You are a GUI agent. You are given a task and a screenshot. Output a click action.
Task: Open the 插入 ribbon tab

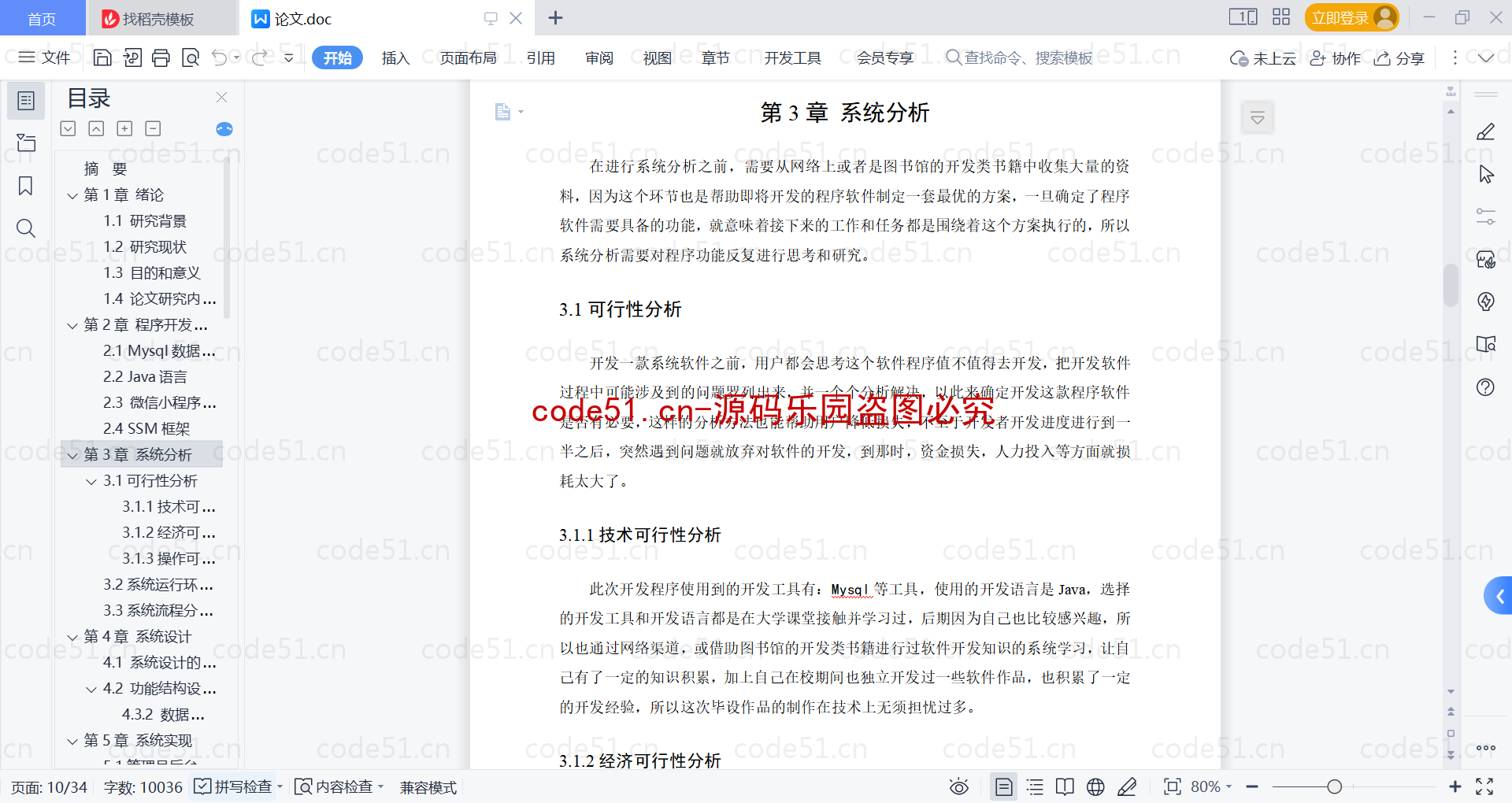[395, 57]
